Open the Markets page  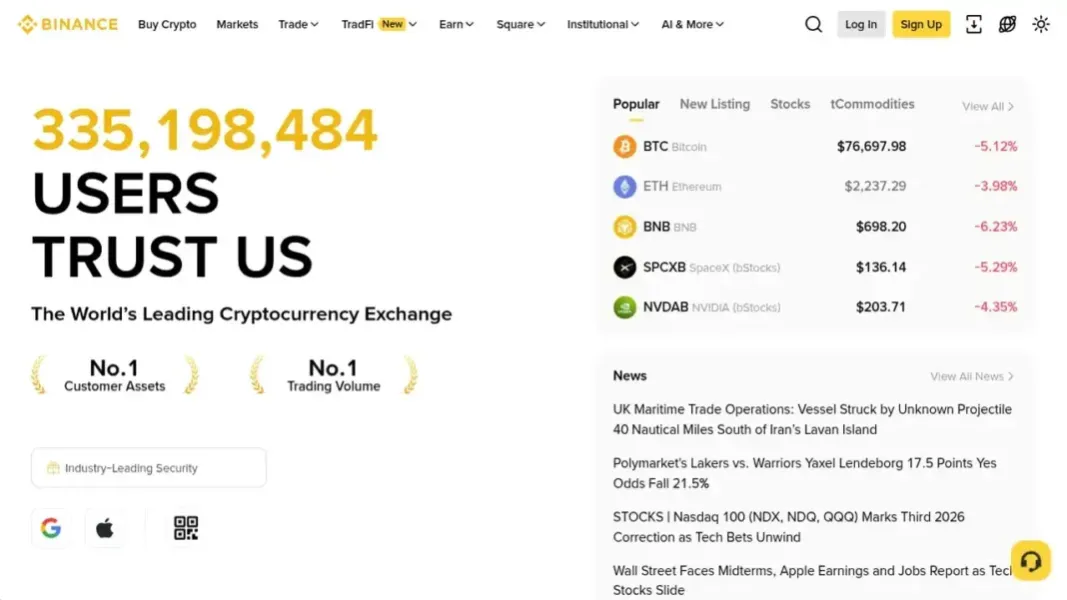pos(237,24)
